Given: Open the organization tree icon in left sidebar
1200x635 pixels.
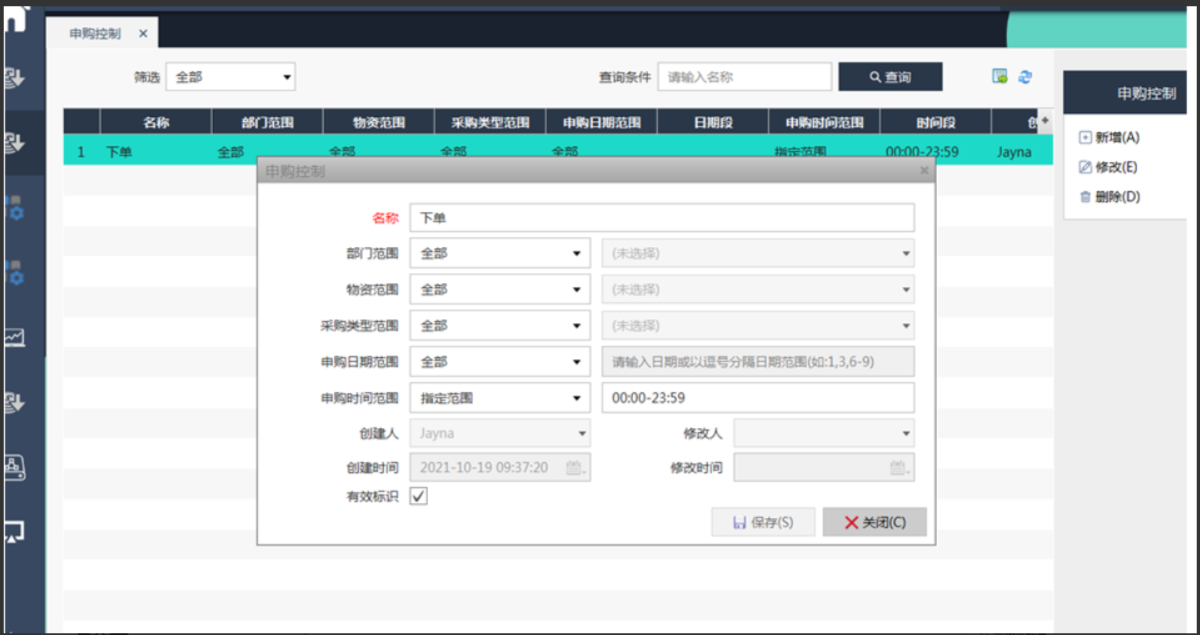Looking at the screenshot, I should pos(15,466).
